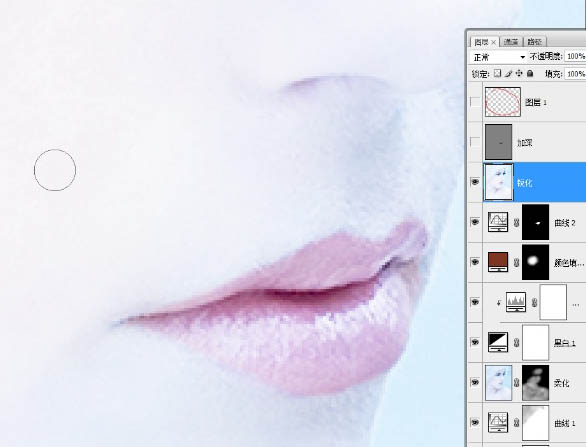Click the opacity 100% field
Screen dimensions: 586x447
(576, 56)
